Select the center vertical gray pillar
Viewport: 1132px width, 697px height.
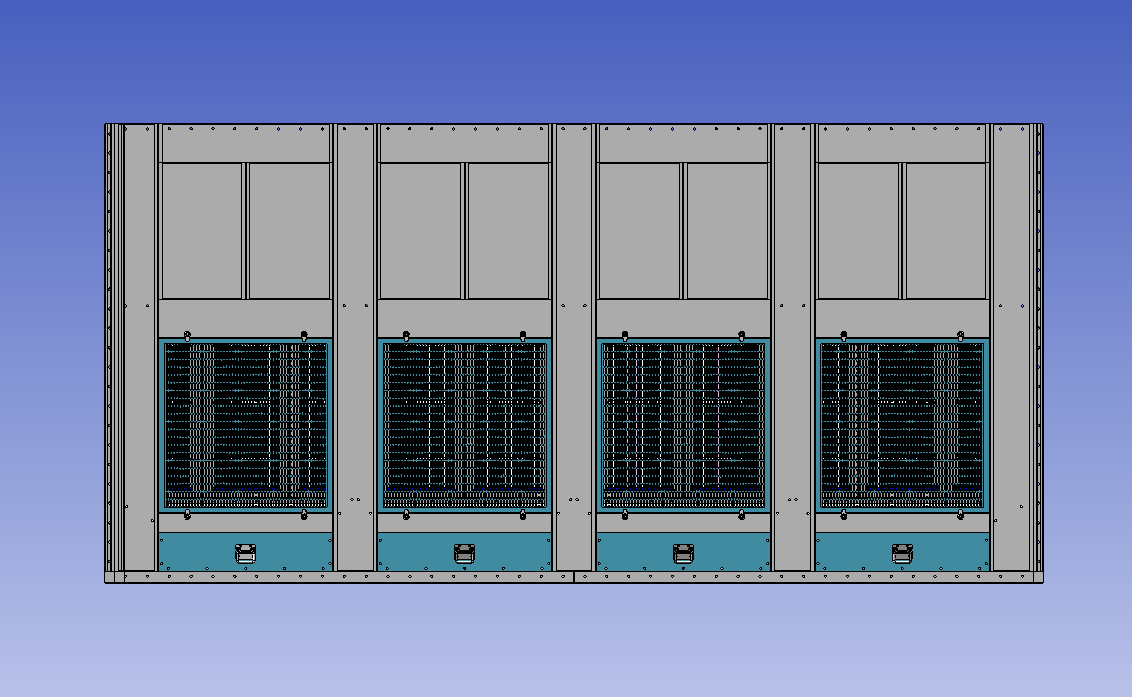point(574,347)
